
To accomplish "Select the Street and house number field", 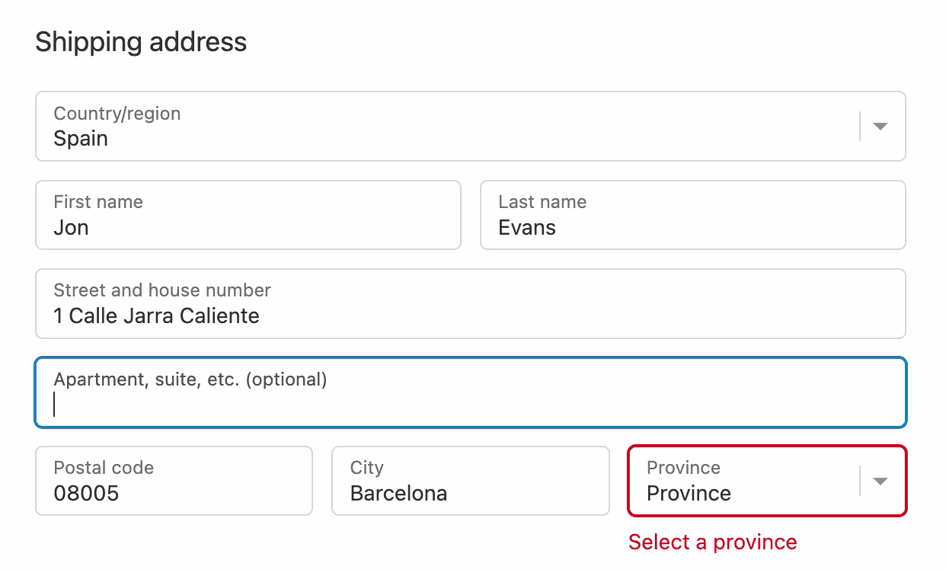I will pyautogui.click(x=471, y=303).
